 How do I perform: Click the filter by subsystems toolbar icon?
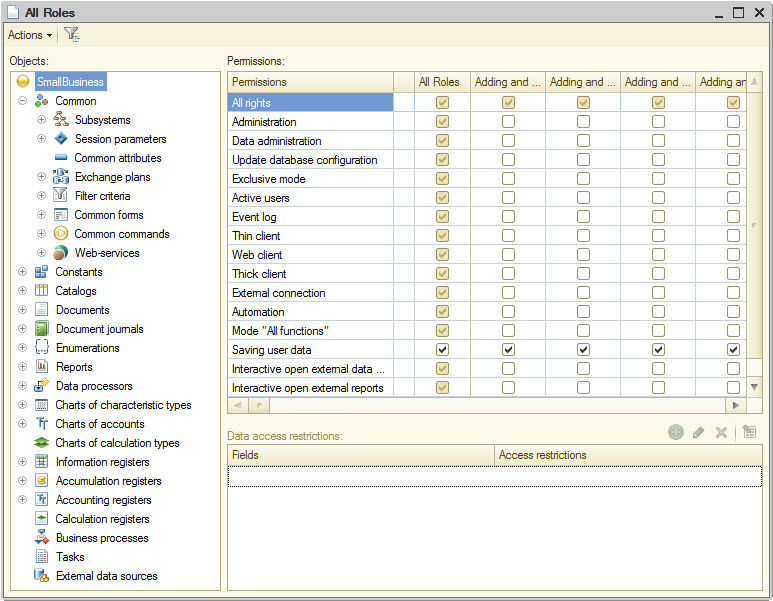[x=71, y=35]
